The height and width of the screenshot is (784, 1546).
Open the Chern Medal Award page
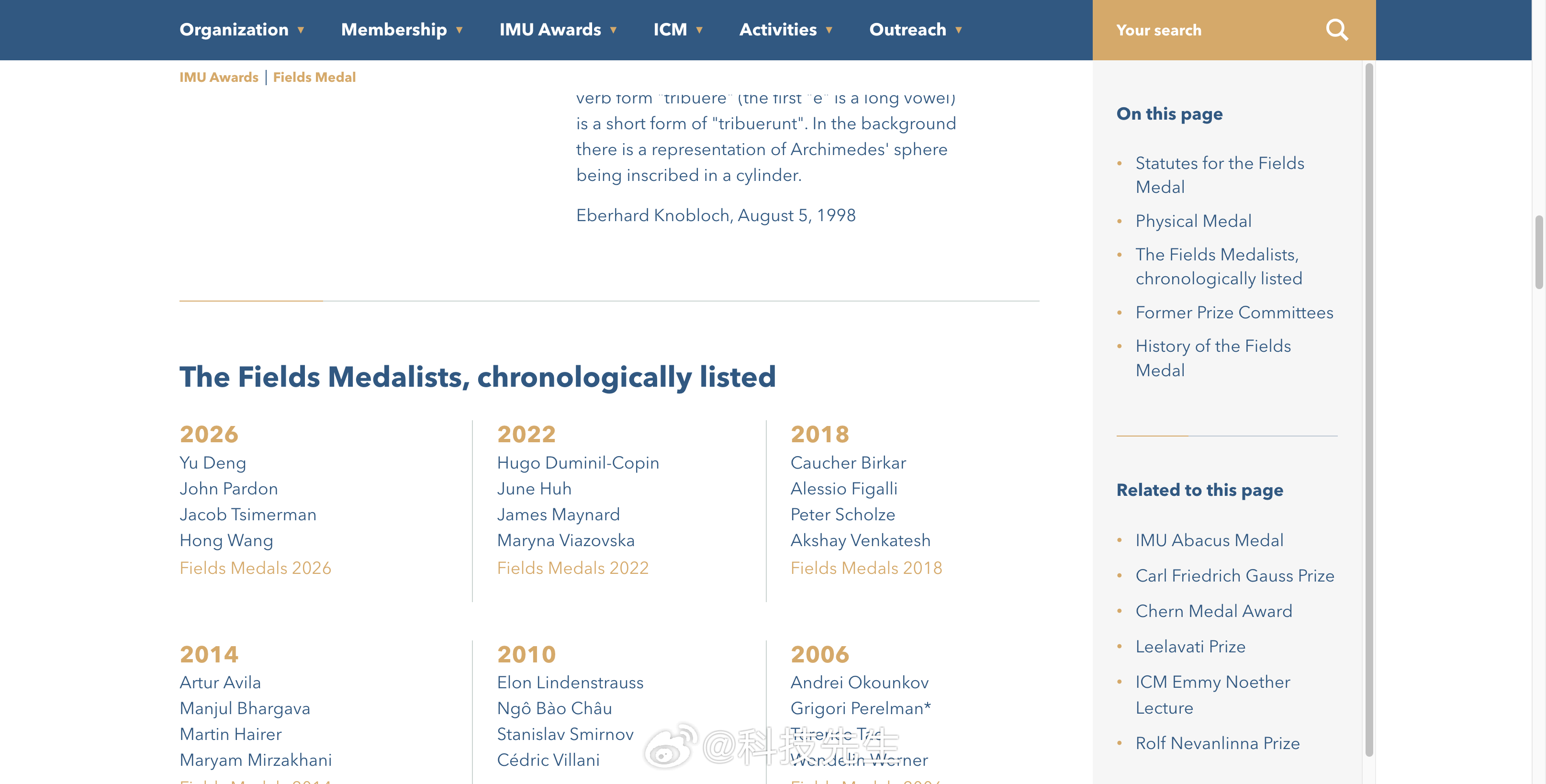coord(1213,611)
